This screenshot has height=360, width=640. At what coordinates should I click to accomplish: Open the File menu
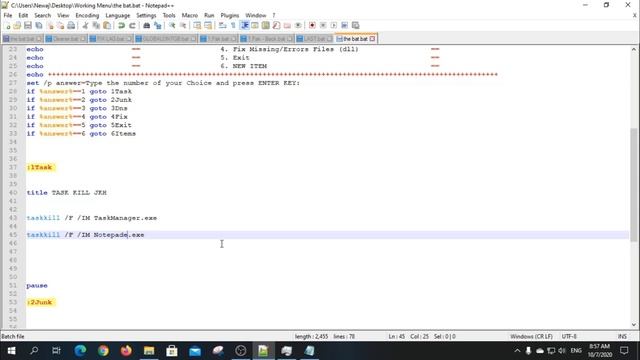pos(8,15)
